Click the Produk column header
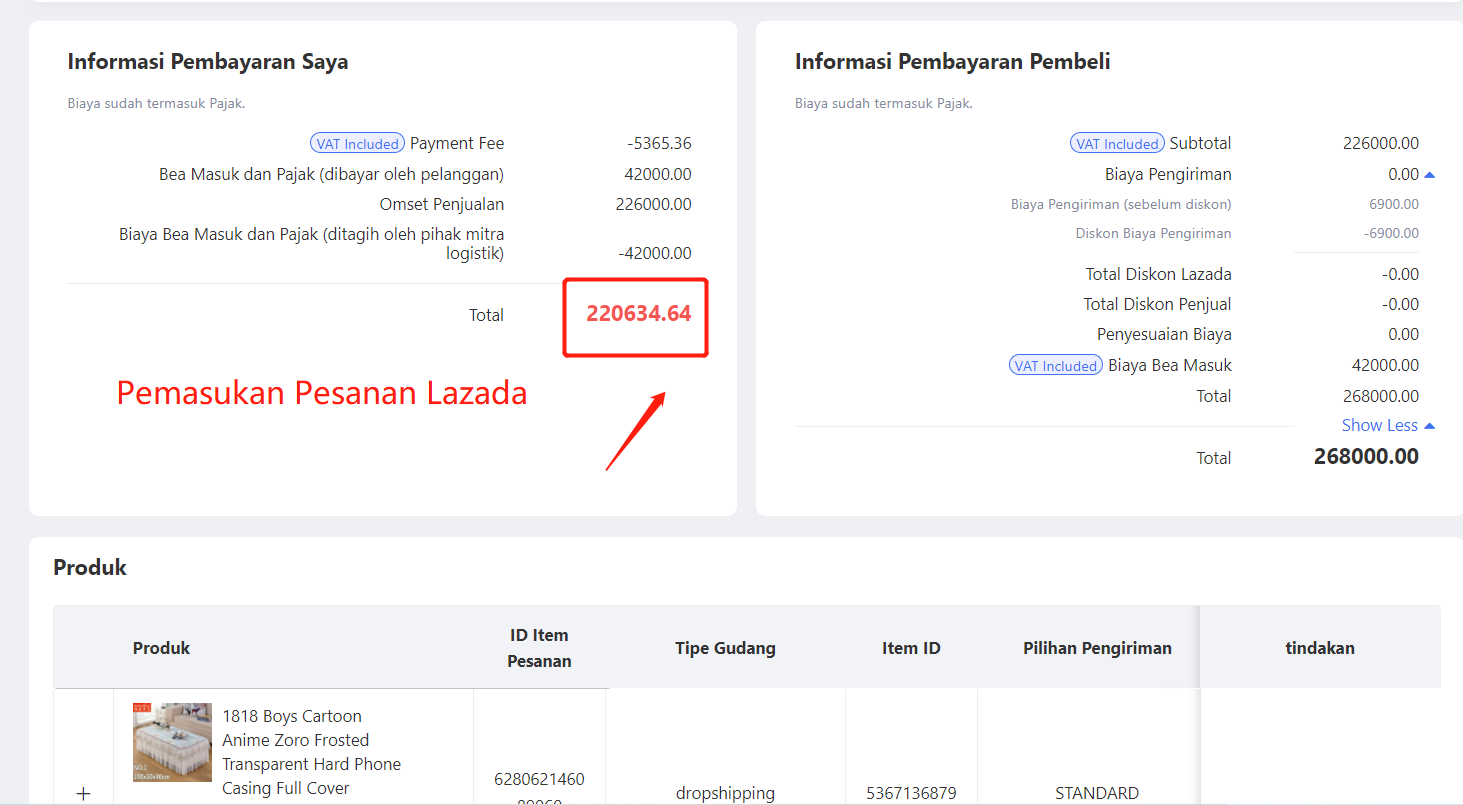 pyautogui.click(x=161, y=648)
